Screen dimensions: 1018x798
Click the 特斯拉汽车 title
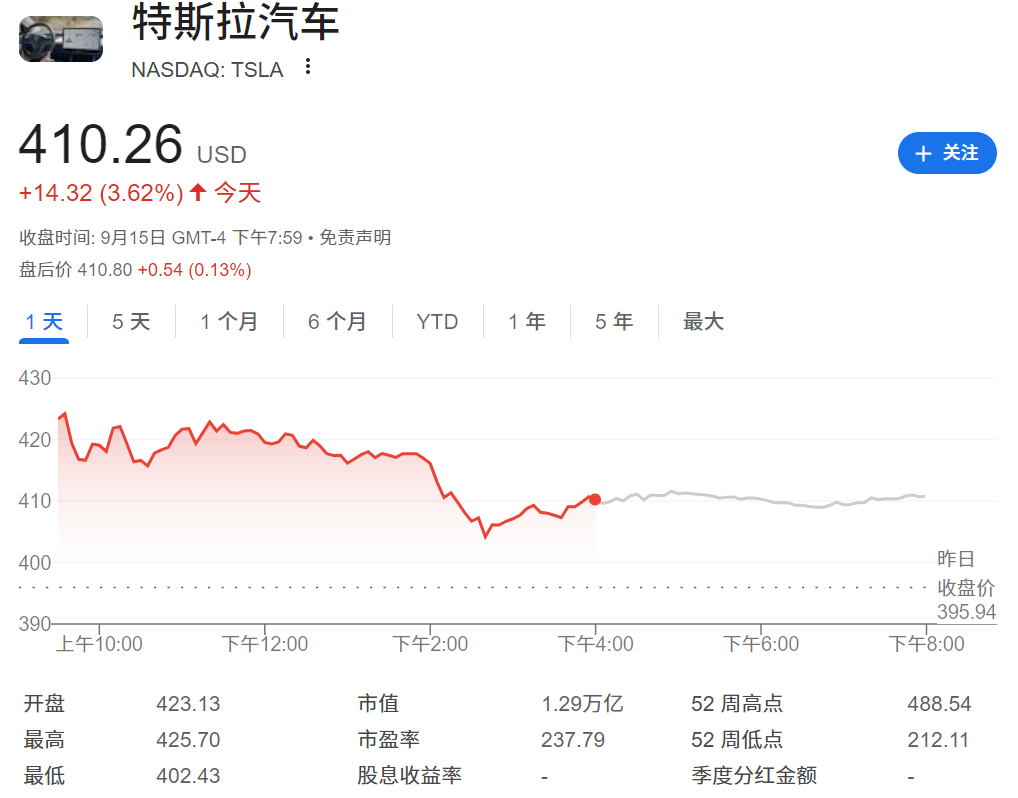[x=236, y=22]
